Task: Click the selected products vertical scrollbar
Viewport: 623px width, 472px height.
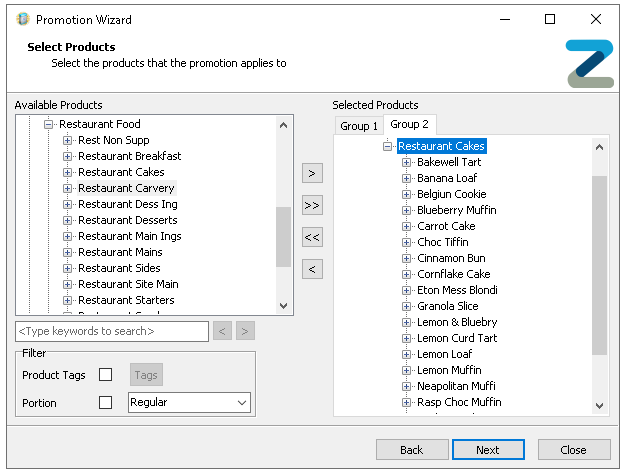Action: coord(599,265)
